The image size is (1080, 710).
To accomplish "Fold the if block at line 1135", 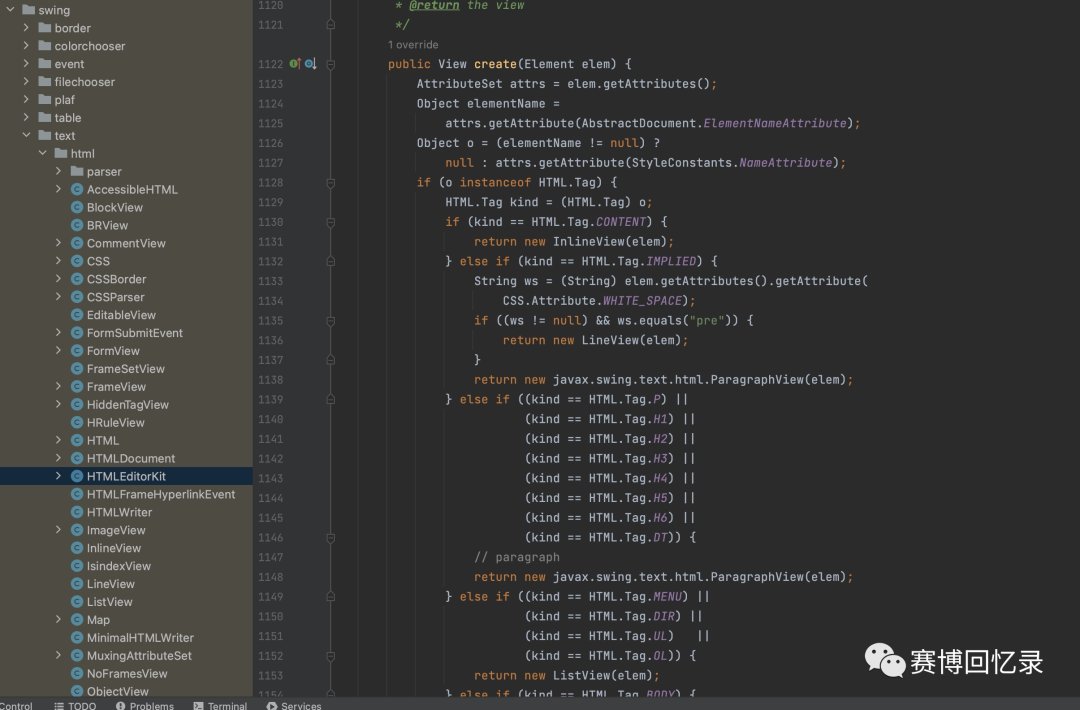I will click(x=331, y=320).
